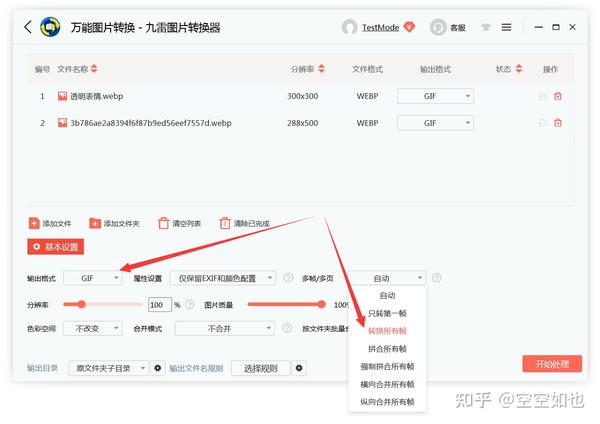The image size is (600, 424).
Task: Click the 选择规则 button
Action: pos(261,368)
